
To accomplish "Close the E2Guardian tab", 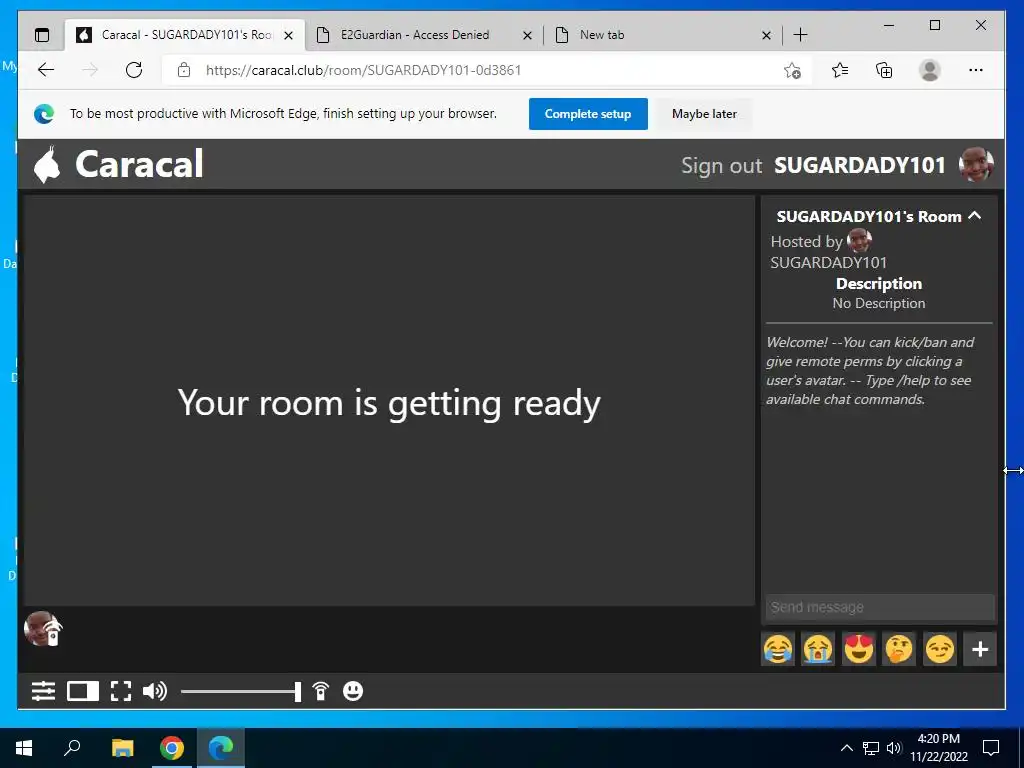I will (527, 35).
